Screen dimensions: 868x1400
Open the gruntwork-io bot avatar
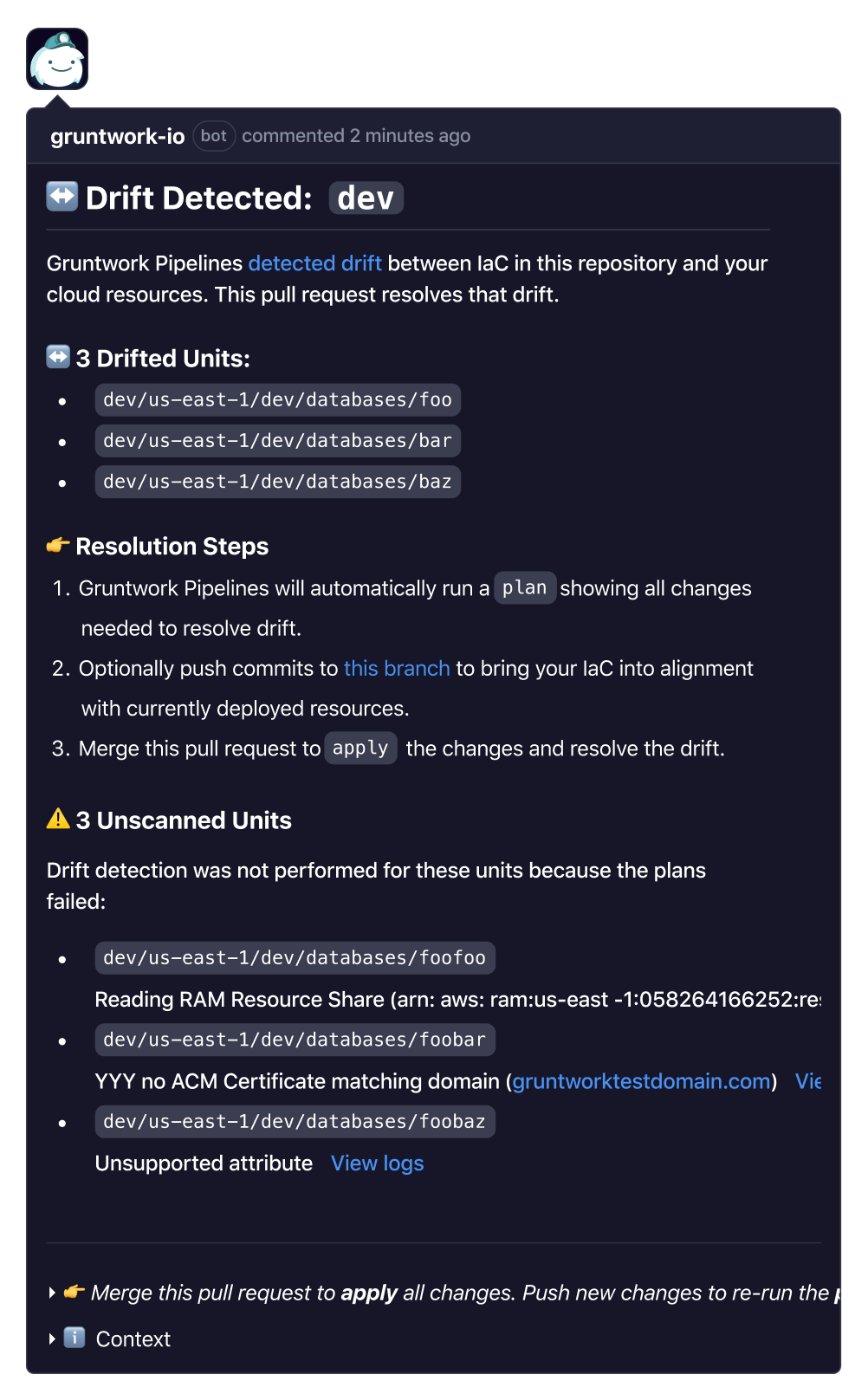tap(57, 59)
